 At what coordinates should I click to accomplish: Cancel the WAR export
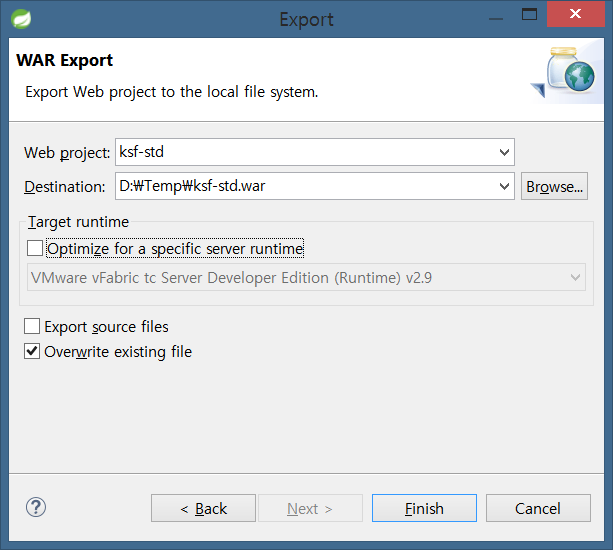(538, 508)
